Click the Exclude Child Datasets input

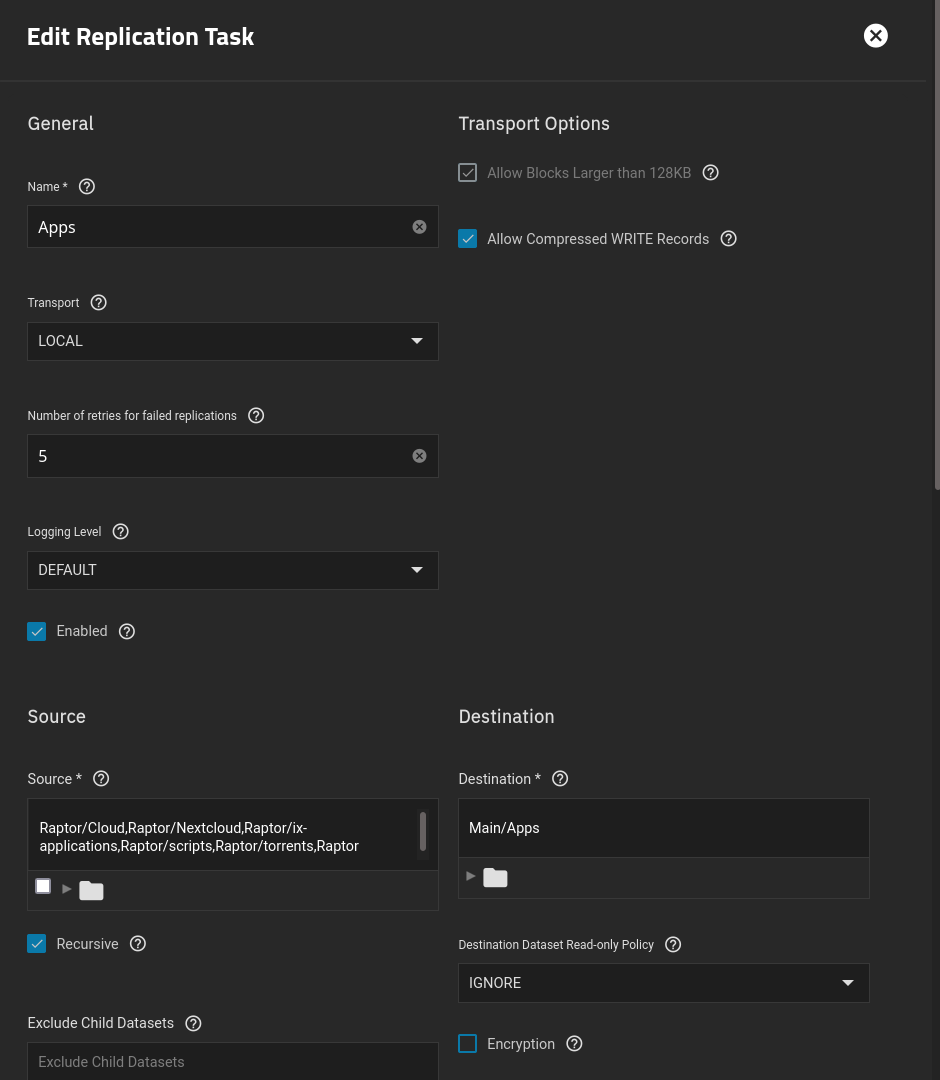tap(232, 1062)
